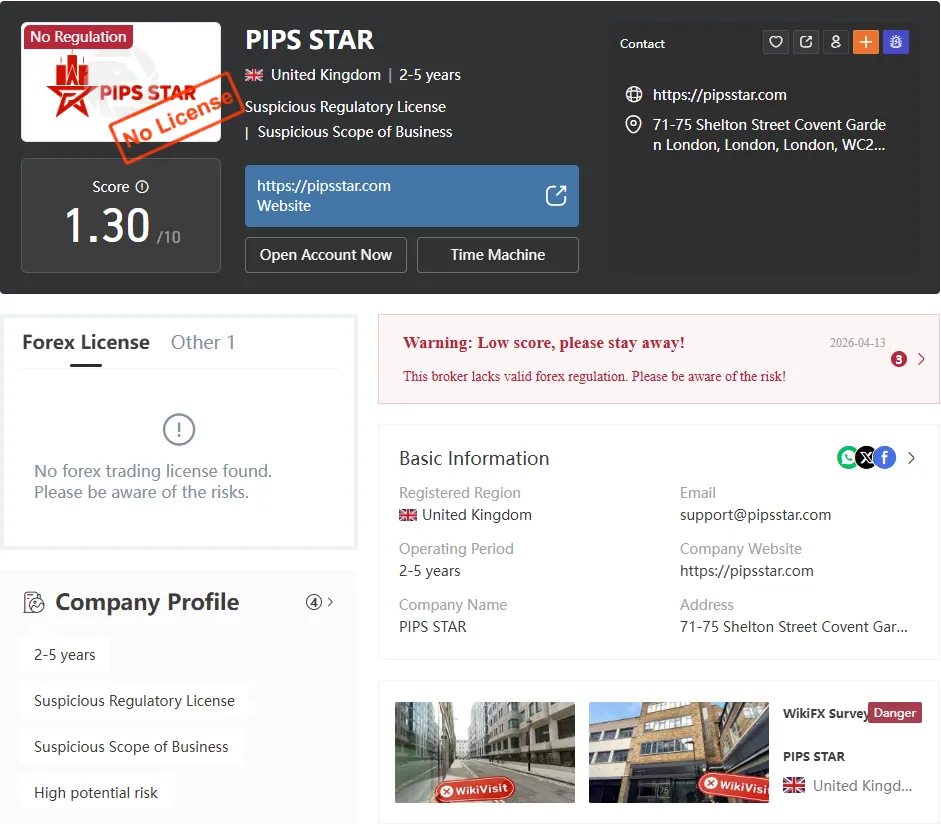
Task: Click the external link icon on Website button
Action: pos(556,196)
